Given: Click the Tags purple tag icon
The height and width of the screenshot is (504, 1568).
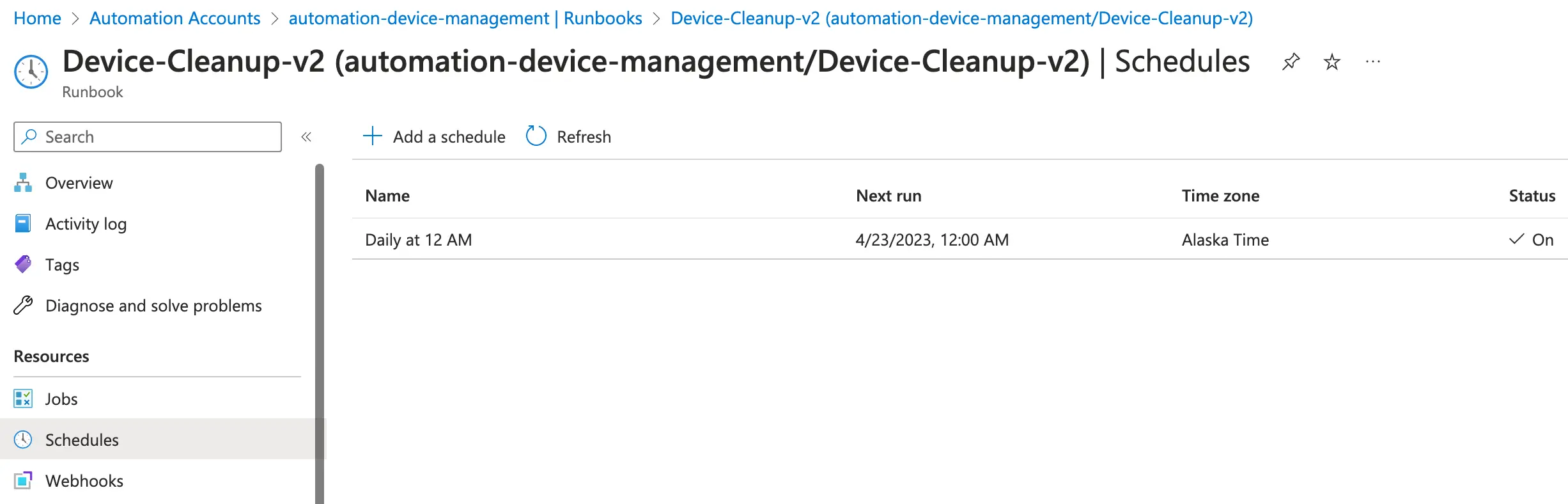Looking at the screenshot, I should click(x=23, y=264).
